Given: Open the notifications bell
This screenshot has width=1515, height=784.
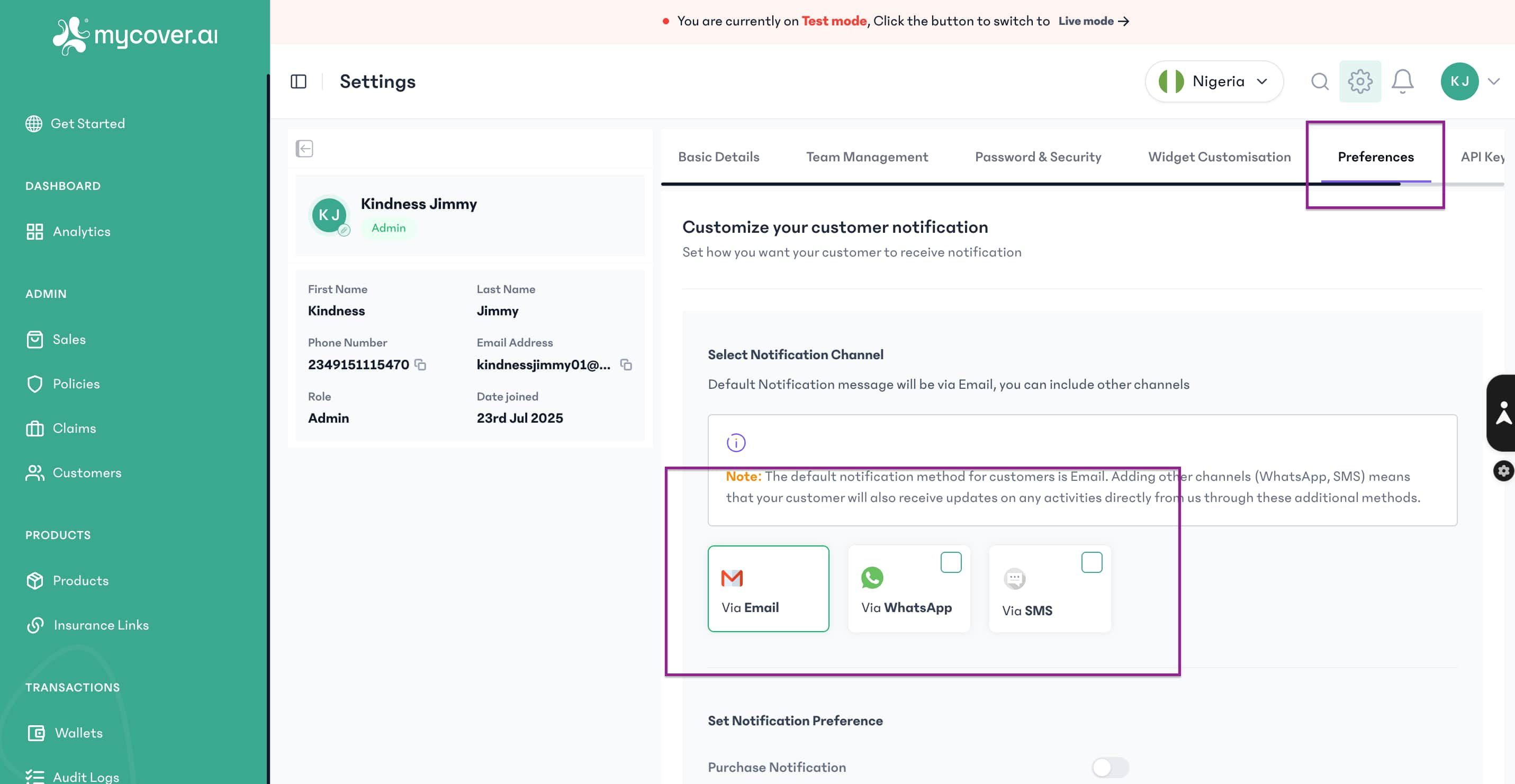Looking at the screenshot, I should [1403, 81].
